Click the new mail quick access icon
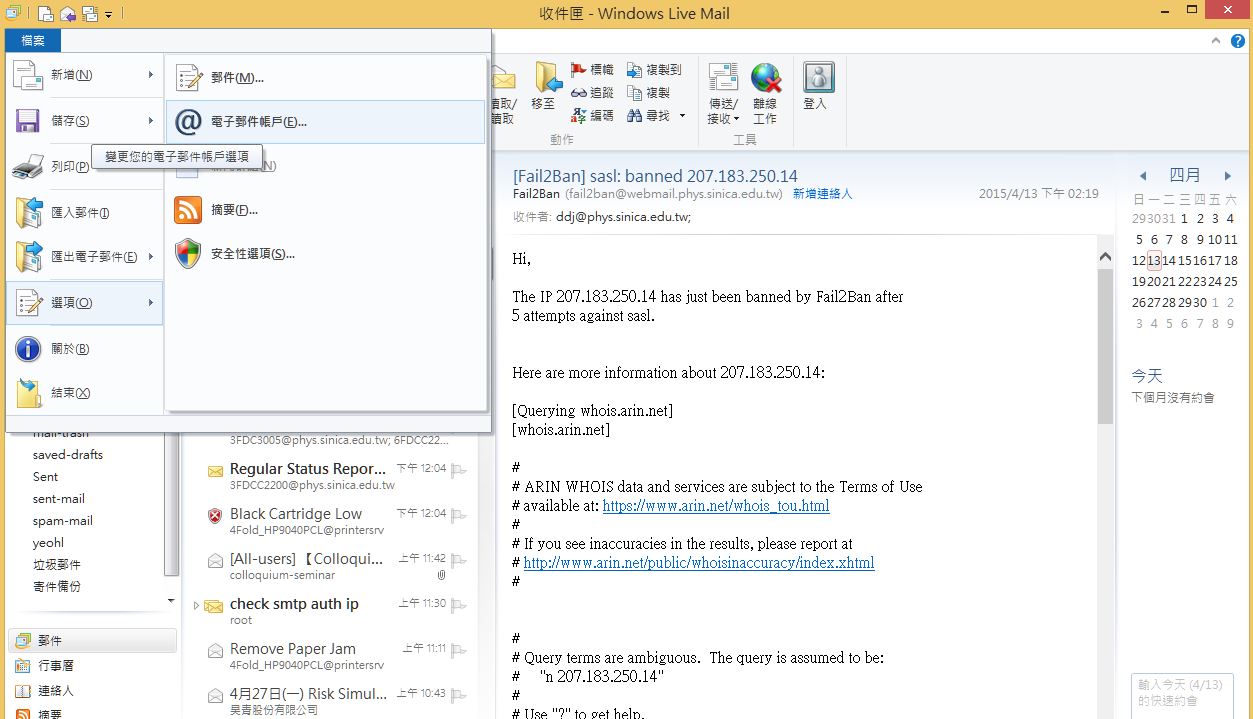1253x719 pixels. 46,14
